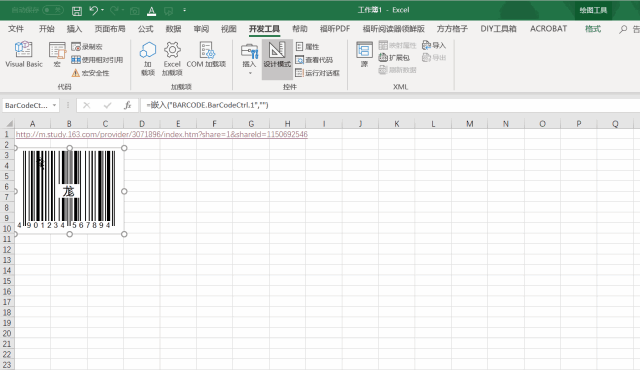
Task: Toggle the 自动保存 autosave switch
Action: (x=53, y=10)
